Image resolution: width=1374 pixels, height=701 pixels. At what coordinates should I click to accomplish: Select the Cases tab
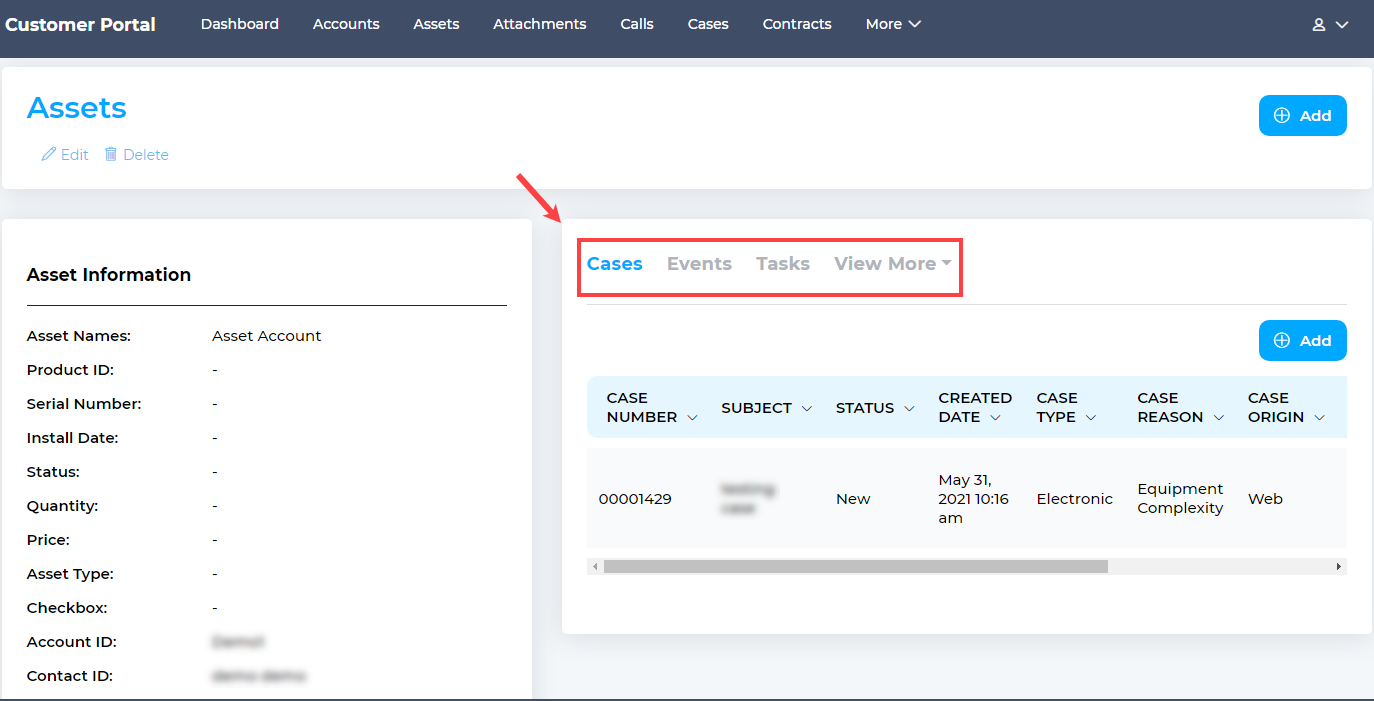click(x=614, y=264)
